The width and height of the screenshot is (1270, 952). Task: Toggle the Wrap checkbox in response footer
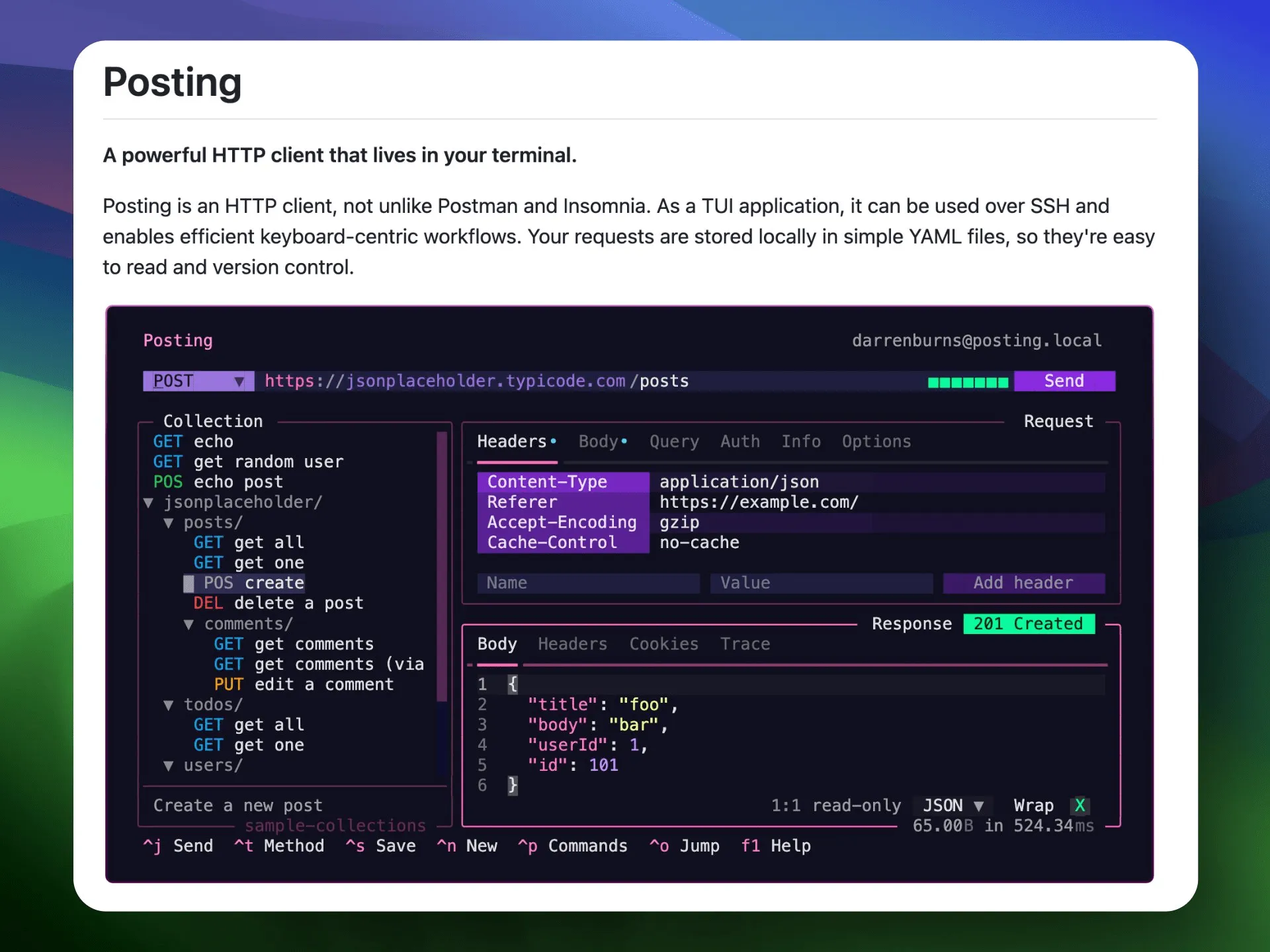tap(1079, 805)
